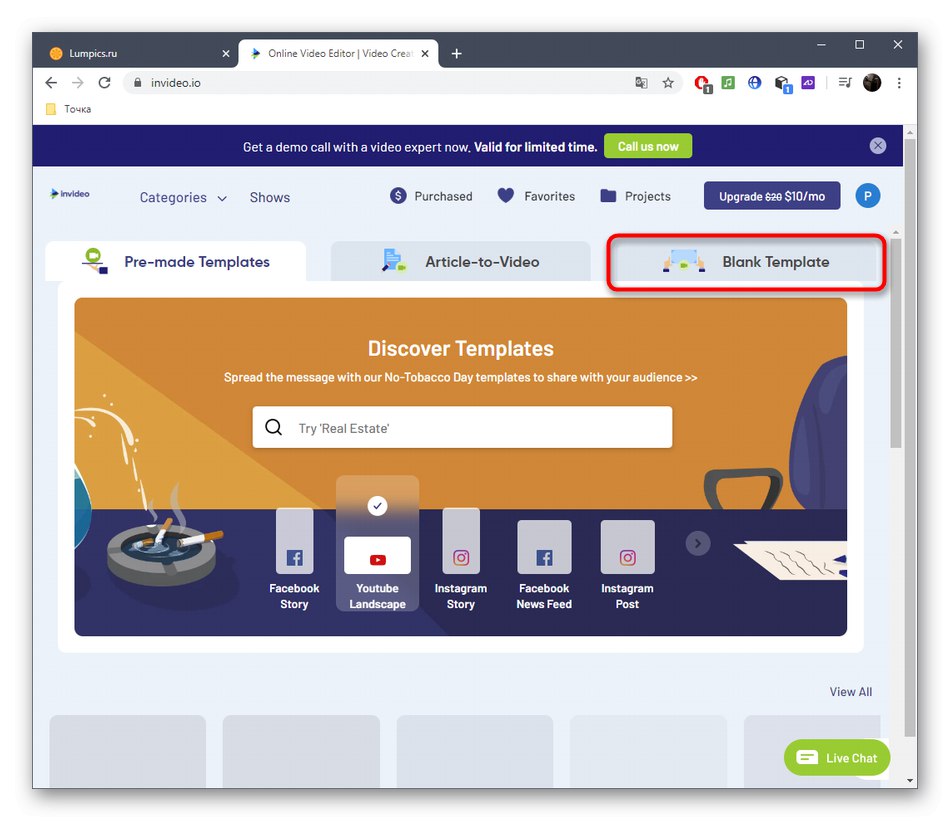This screenshot has width=950, height=821.
Task: Close the Online Video Editor tab
Action: (425, 53)
